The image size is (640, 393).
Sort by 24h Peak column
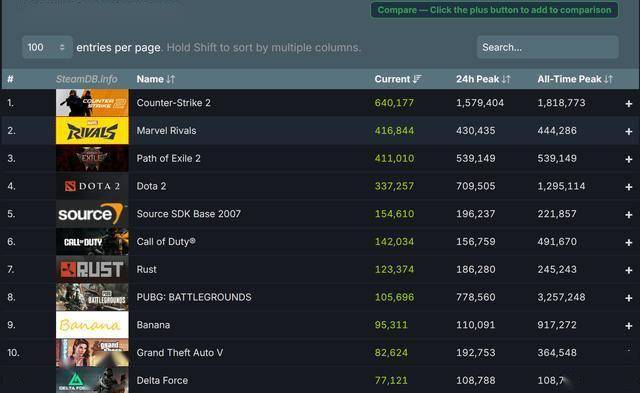483,79
